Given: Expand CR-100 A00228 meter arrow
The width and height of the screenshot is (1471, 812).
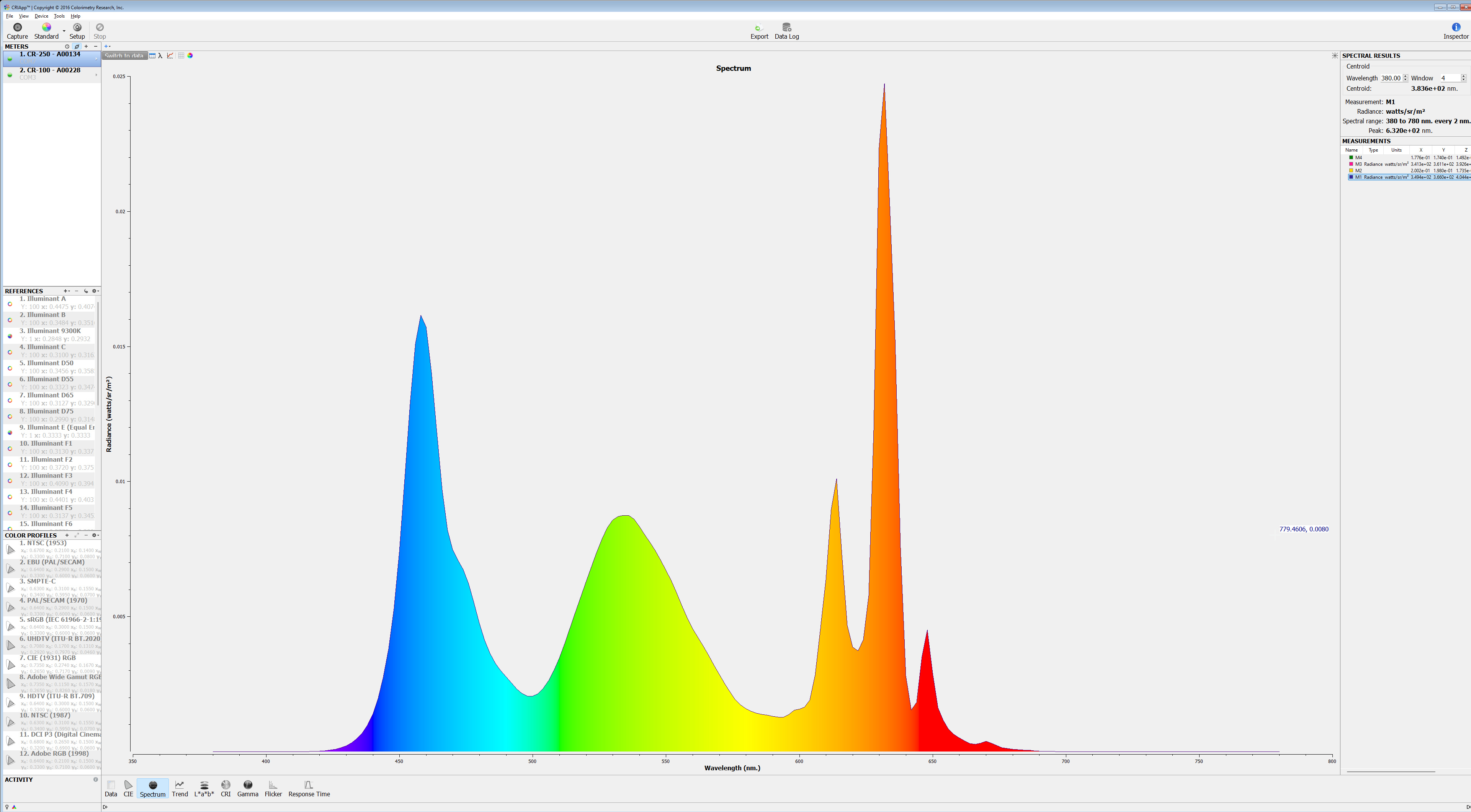Looking at the screenshot, I should point(96,74).
